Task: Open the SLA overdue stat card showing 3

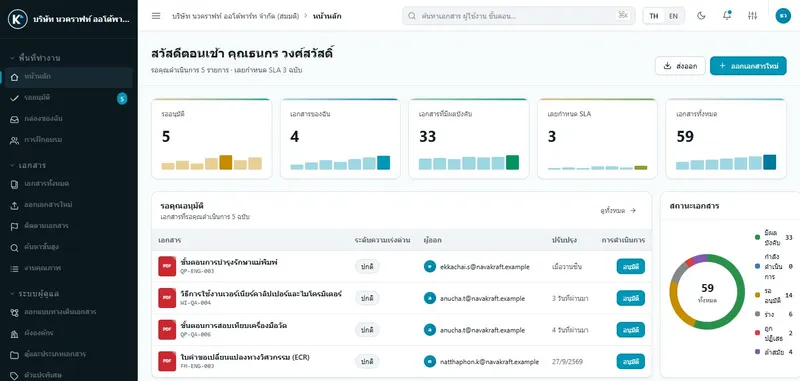Action: (x=597, y=139)
